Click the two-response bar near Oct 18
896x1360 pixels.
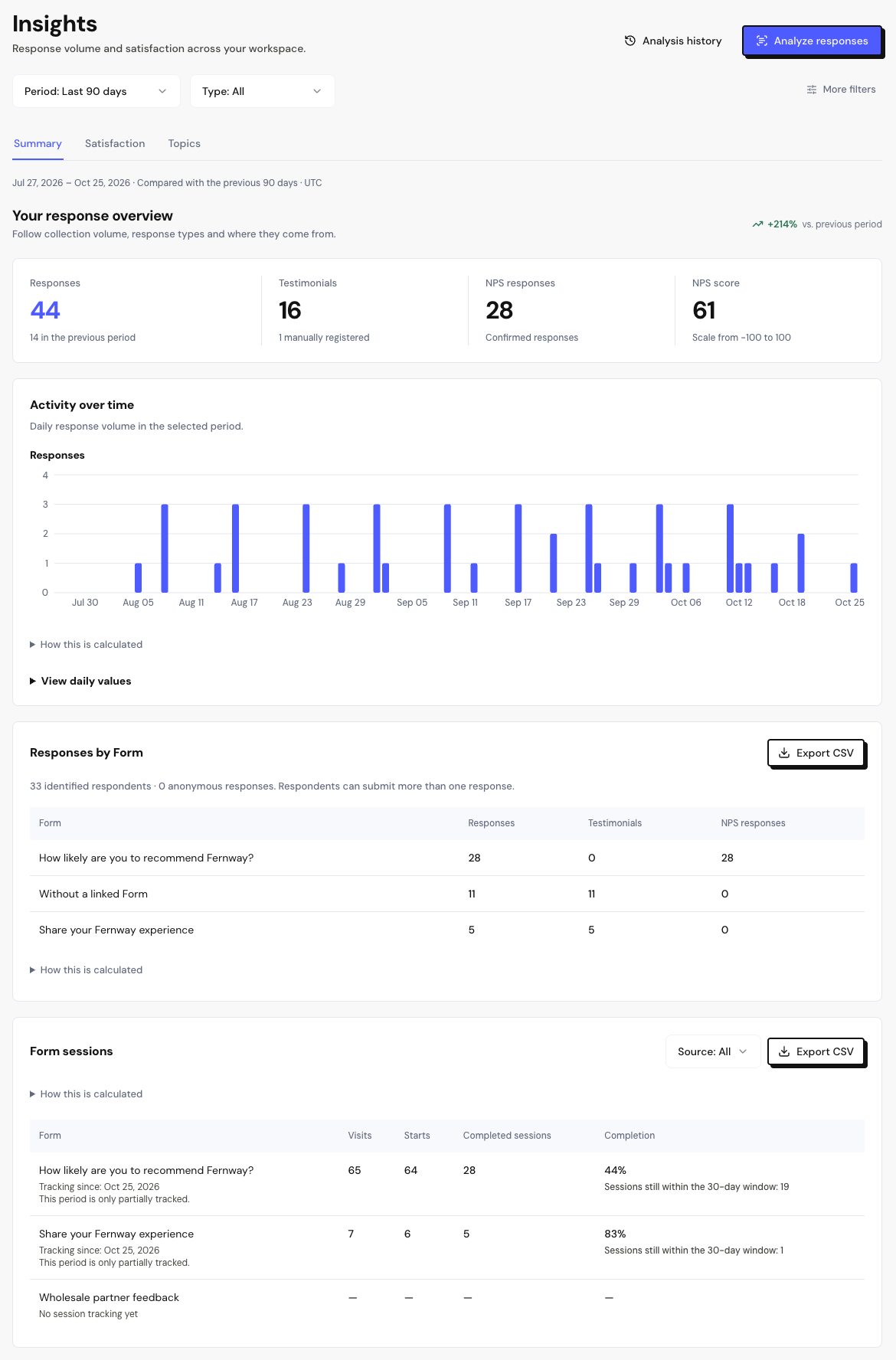pyautogui.click(x=801, y=564)
